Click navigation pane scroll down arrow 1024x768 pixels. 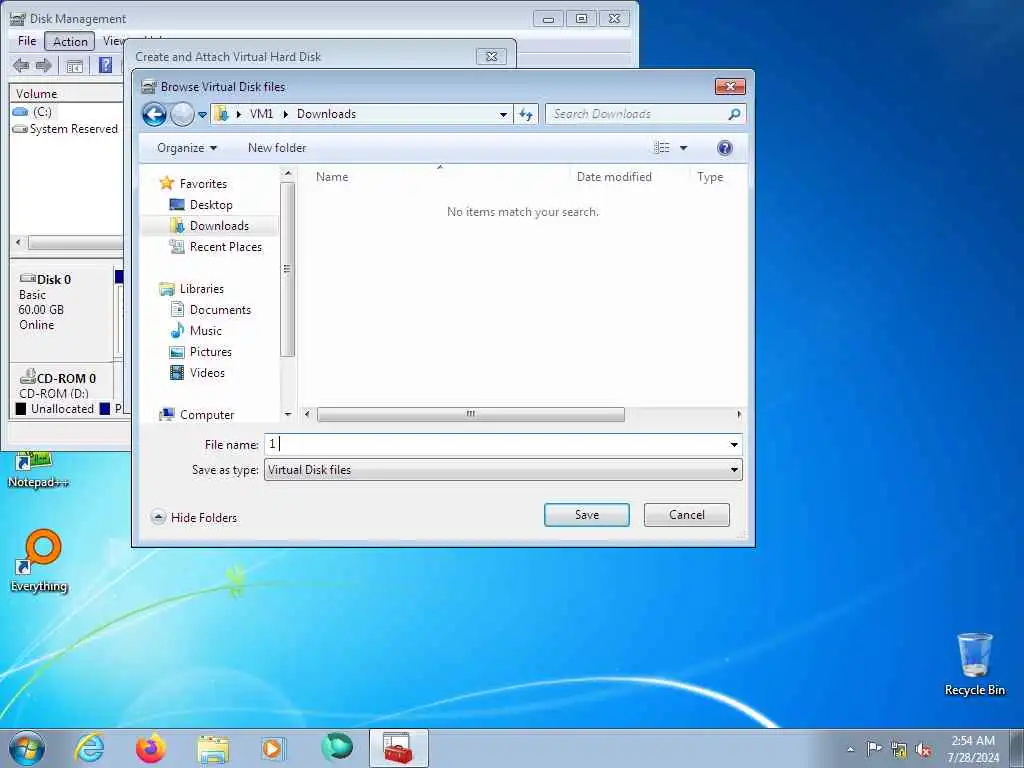click(x=288, y=414)
